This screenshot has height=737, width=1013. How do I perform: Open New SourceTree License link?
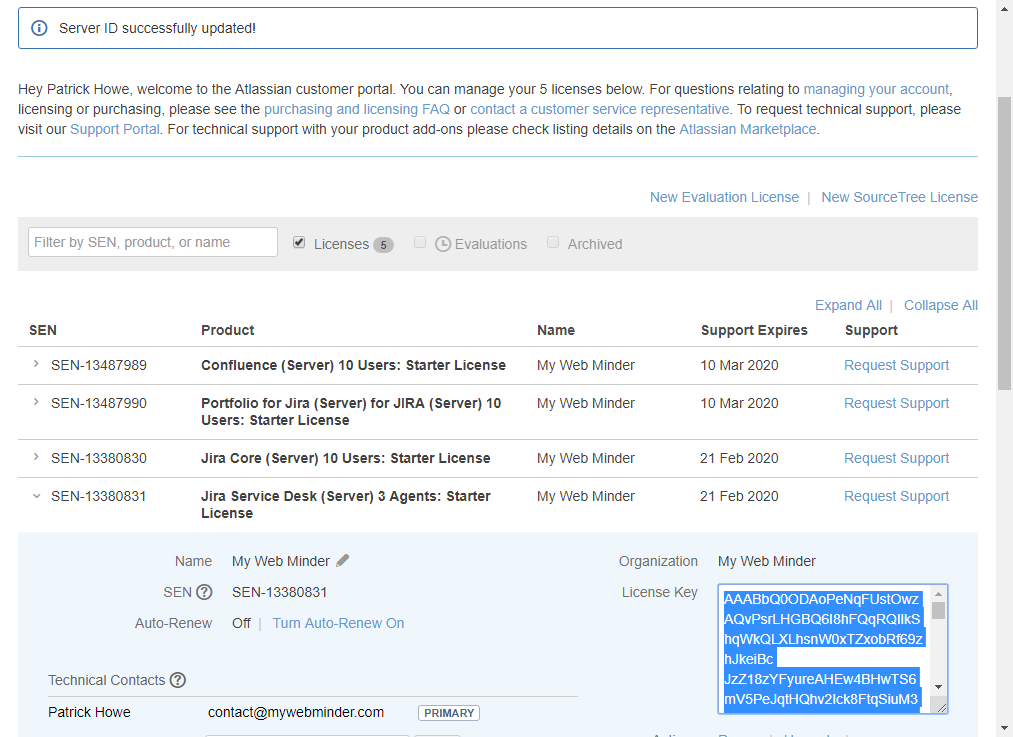[899, 197]
